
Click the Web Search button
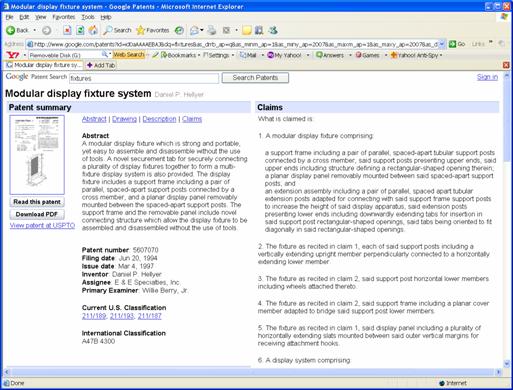[x=129, y=55]
